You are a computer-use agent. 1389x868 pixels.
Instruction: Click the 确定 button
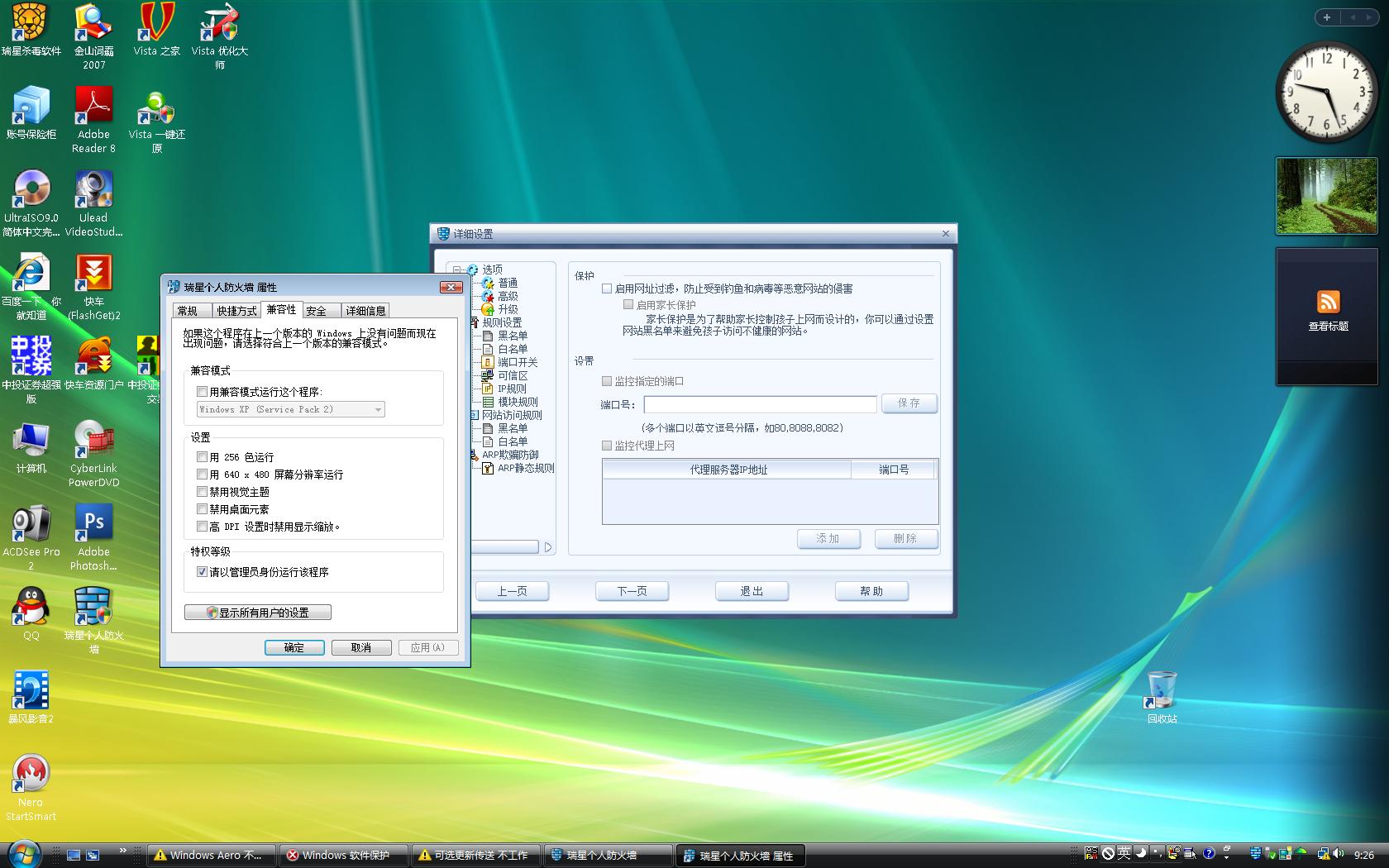[x=294, y=647]
